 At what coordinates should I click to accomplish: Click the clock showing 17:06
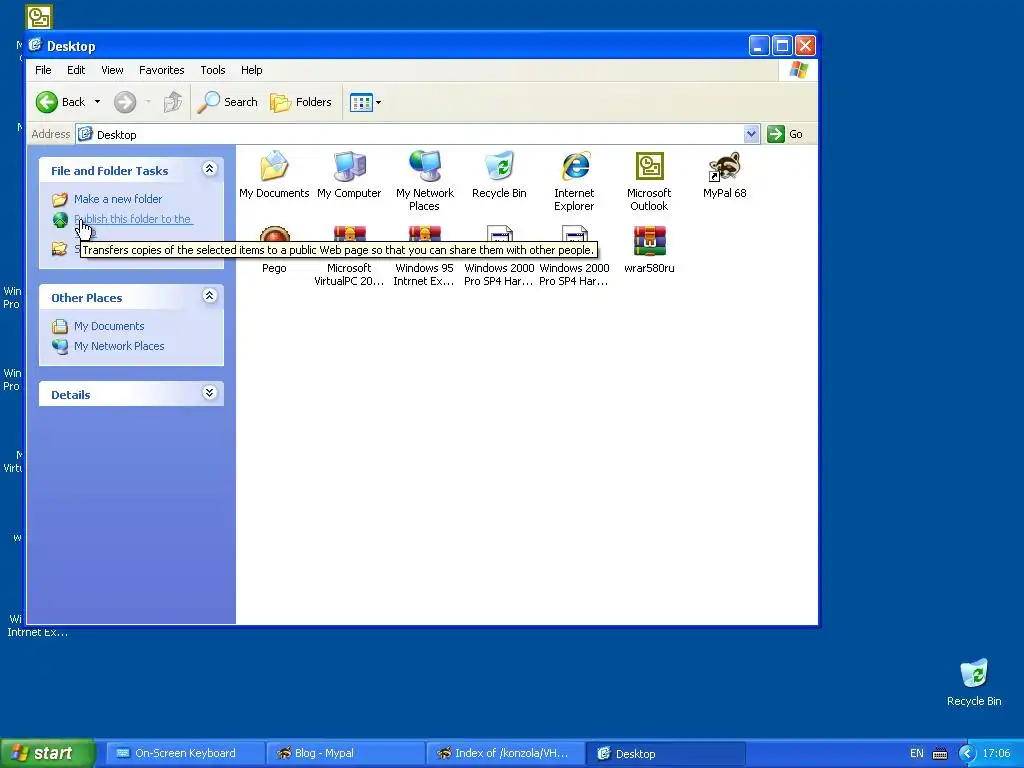point(997,754)
